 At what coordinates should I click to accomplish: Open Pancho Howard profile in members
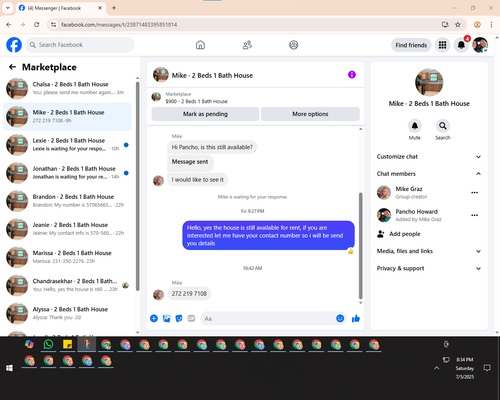[x=417, y=211]
